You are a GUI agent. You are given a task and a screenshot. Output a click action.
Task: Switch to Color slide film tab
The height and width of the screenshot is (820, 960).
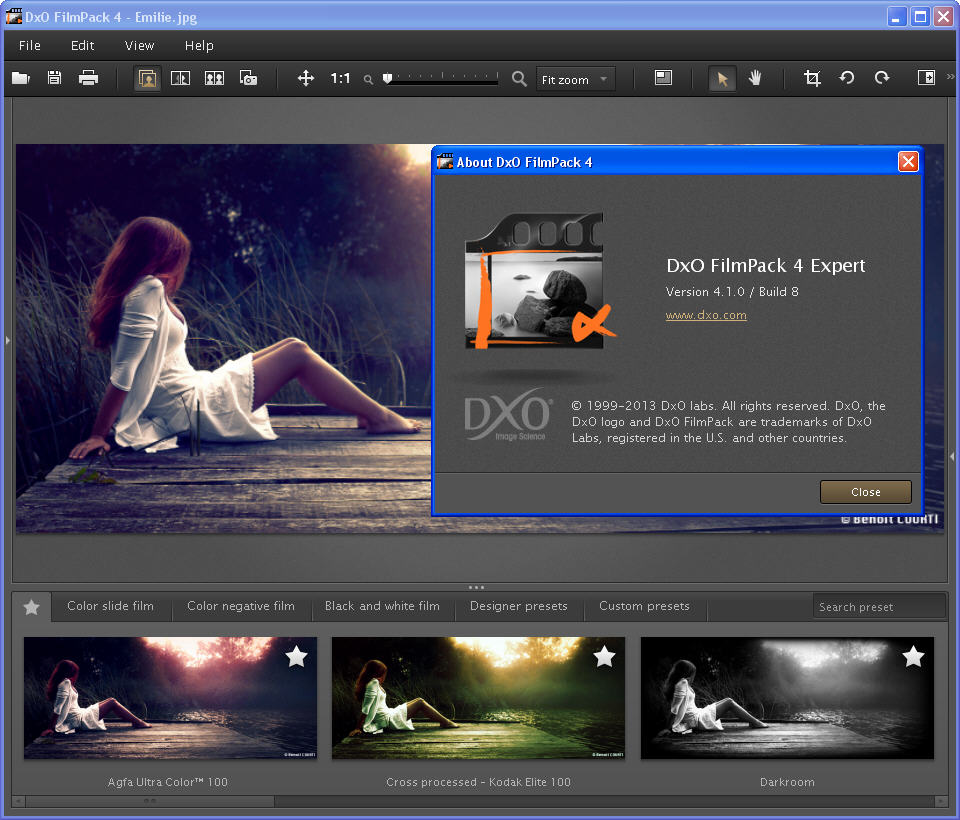[x=110, y=606]
